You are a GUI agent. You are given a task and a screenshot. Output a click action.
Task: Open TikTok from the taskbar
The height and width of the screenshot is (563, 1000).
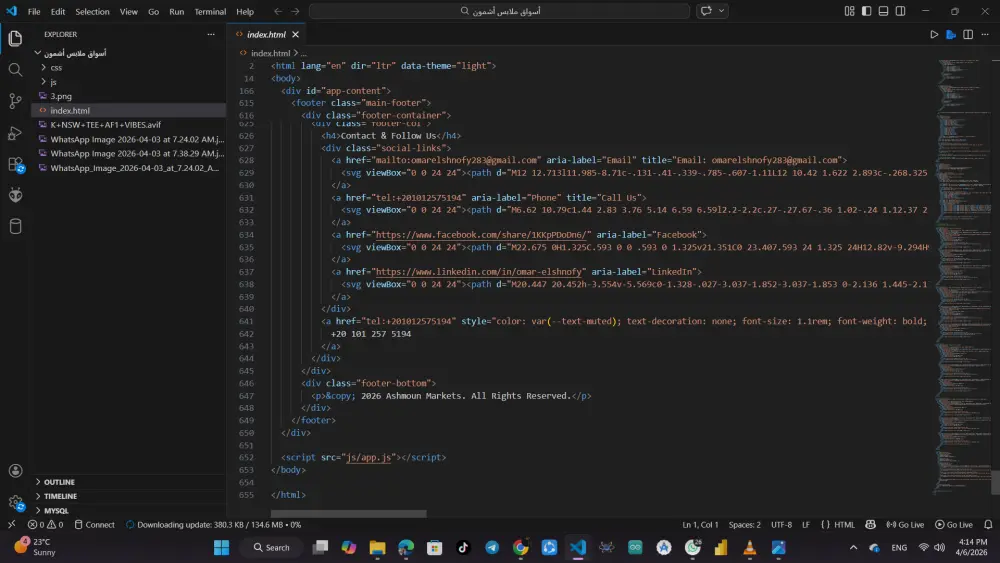coord(463,547)
